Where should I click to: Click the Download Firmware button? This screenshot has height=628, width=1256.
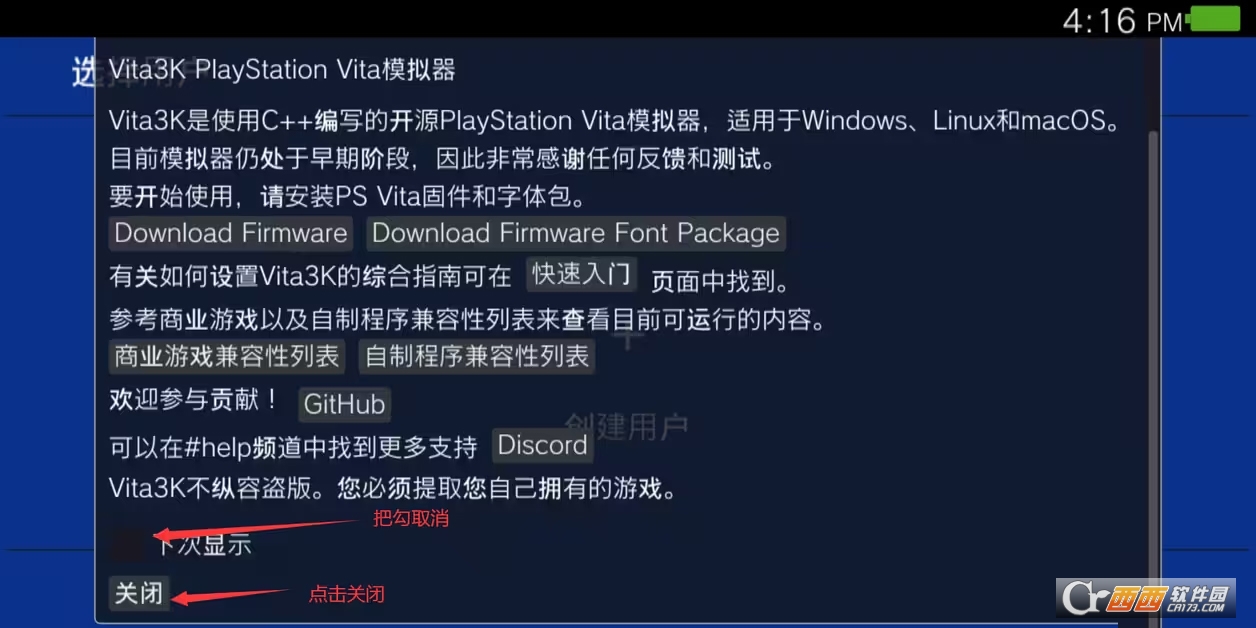(230, 233)
